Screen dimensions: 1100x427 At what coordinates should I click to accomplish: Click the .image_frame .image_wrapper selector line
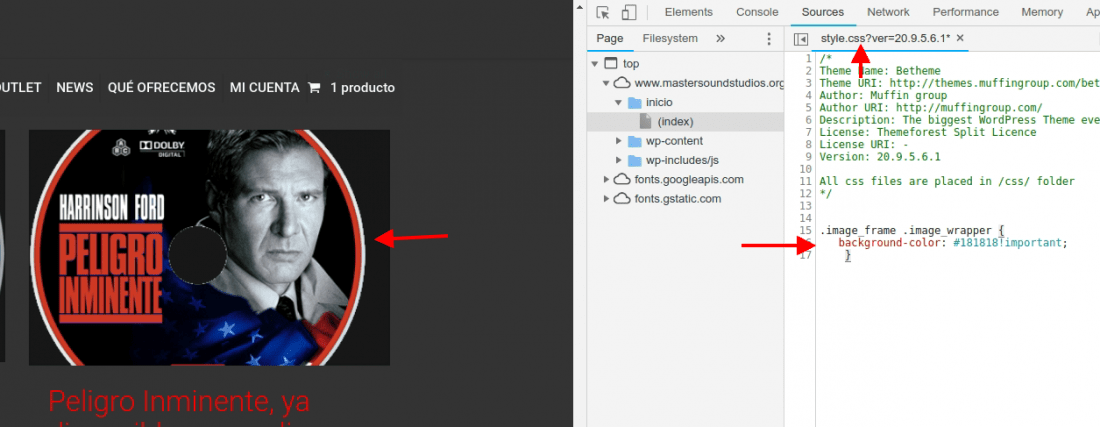coord(911,230)
